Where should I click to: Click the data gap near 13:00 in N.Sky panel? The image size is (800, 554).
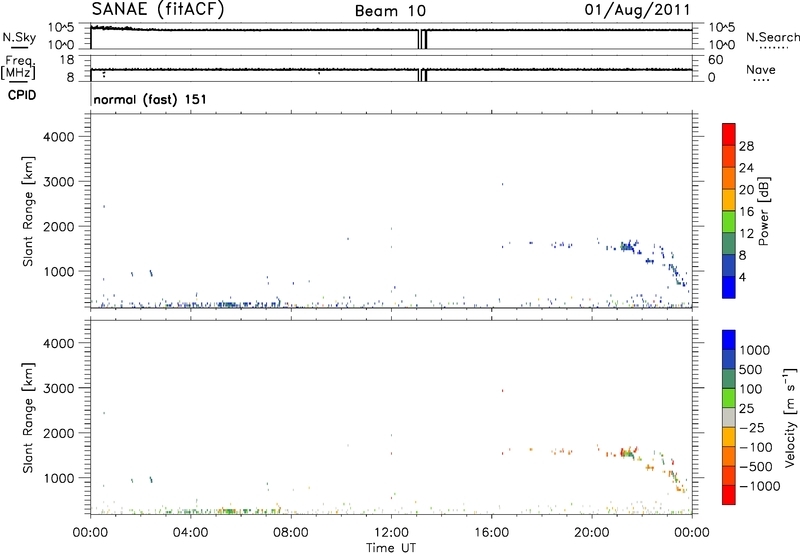tap(422, 39)
